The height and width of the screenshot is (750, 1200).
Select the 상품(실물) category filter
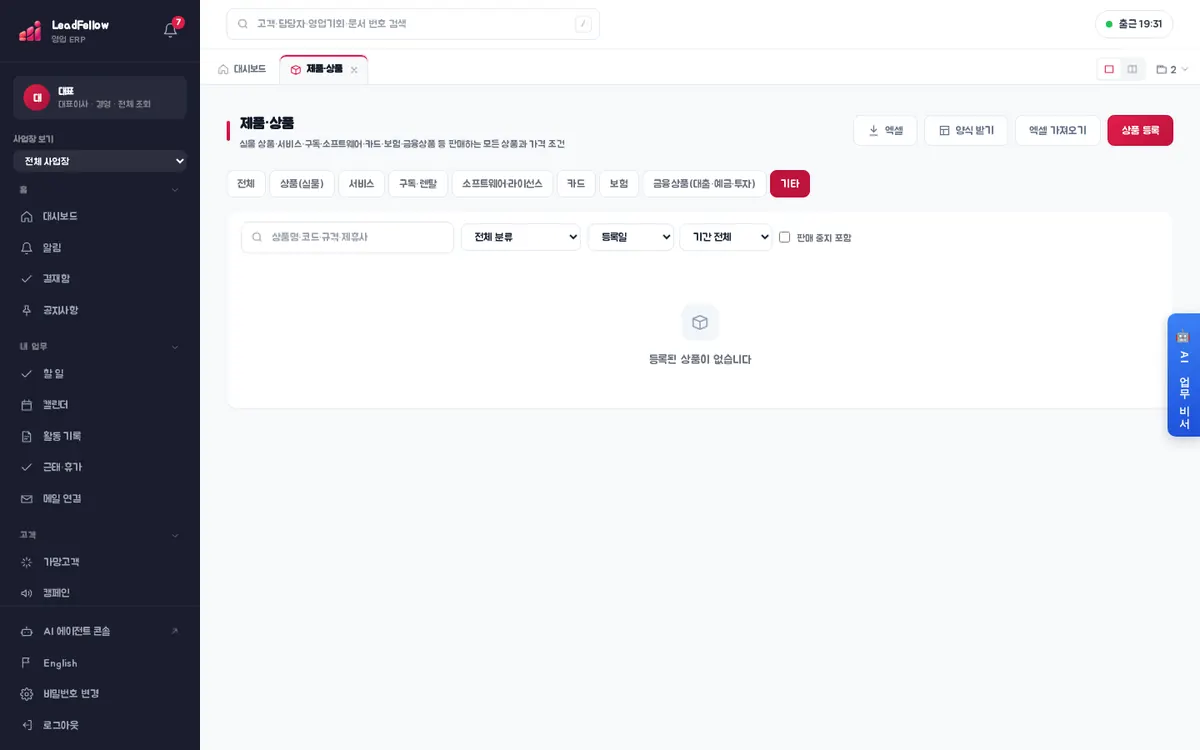(302, 183)
